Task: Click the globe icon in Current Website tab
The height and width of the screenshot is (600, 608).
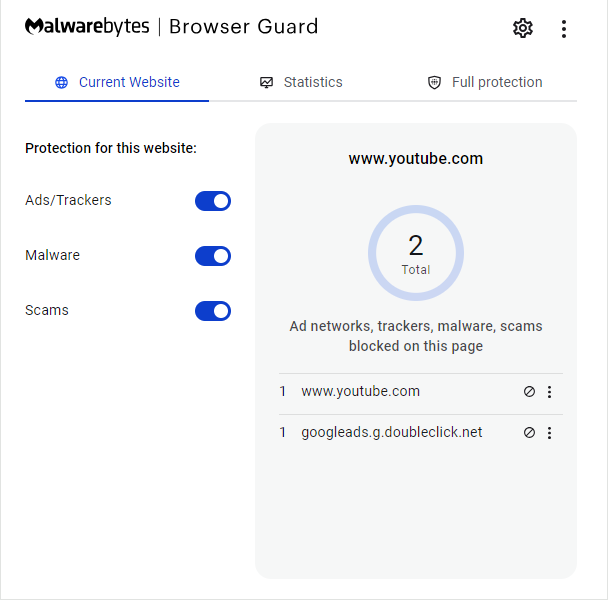Action: [x=61, y=82]
